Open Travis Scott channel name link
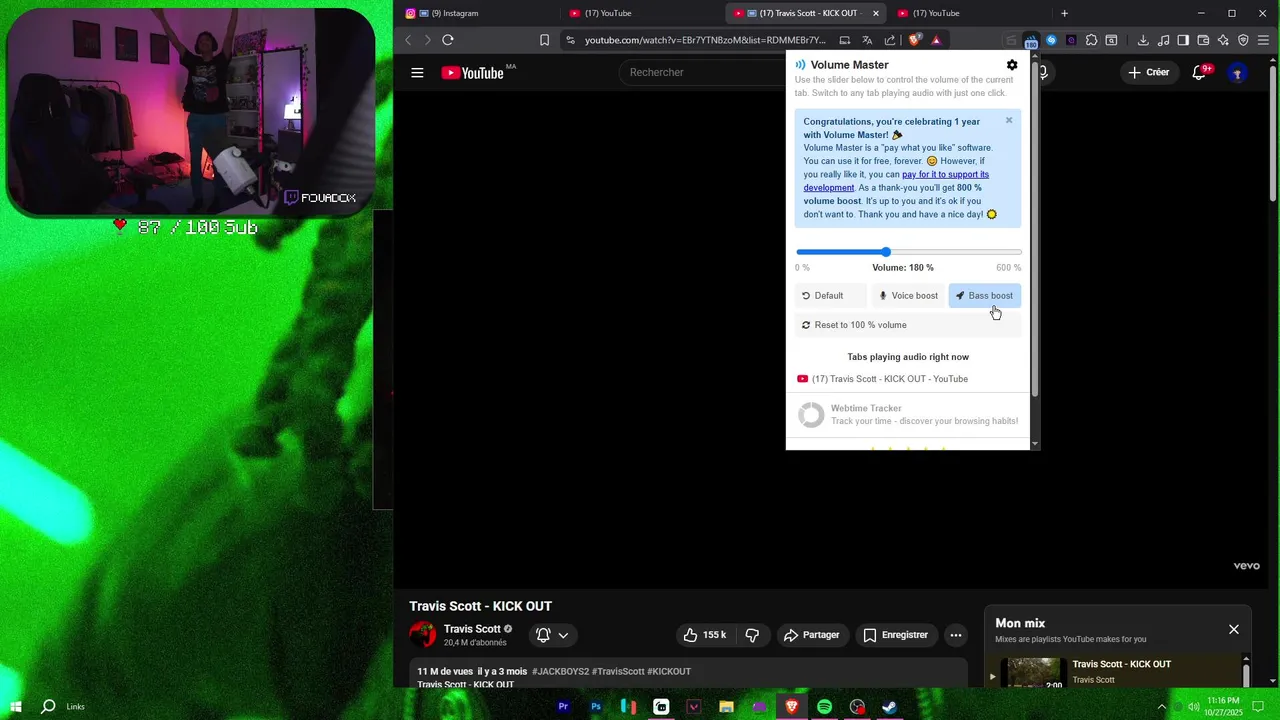This screenshot has width=1280, height=720. [x=472, y=629]
